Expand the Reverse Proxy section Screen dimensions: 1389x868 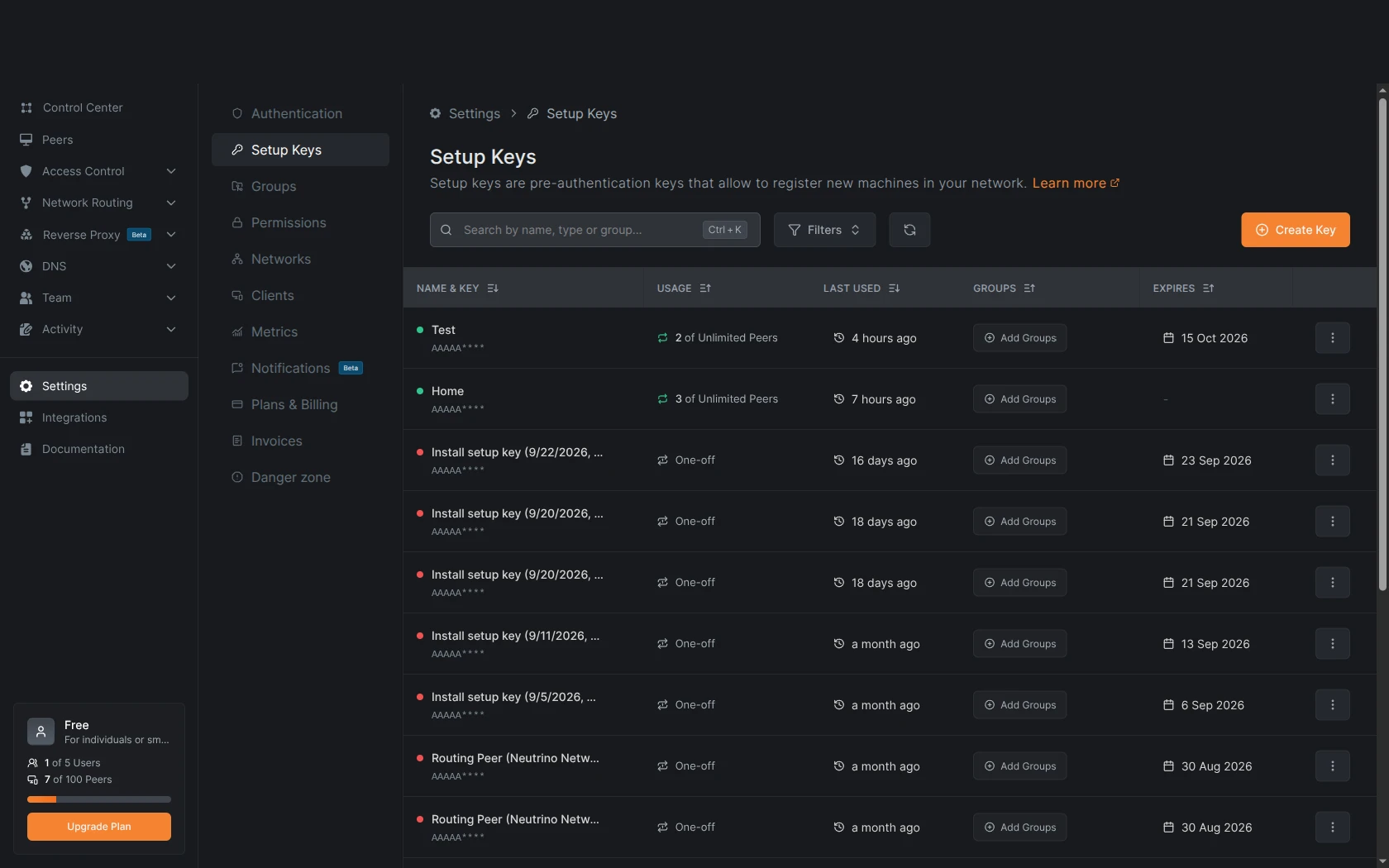tap(171, 235)
